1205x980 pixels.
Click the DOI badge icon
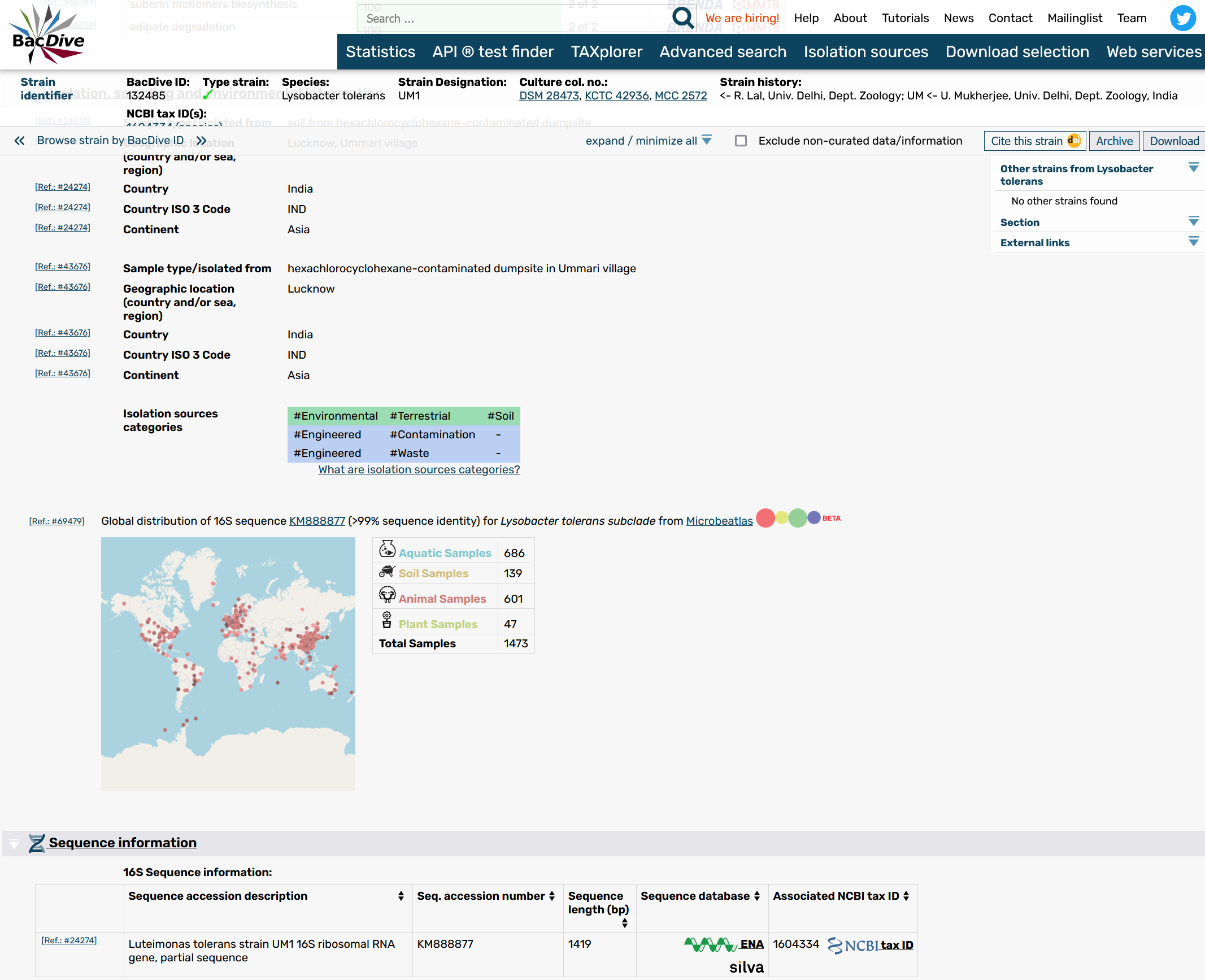tap(1073, 141)
